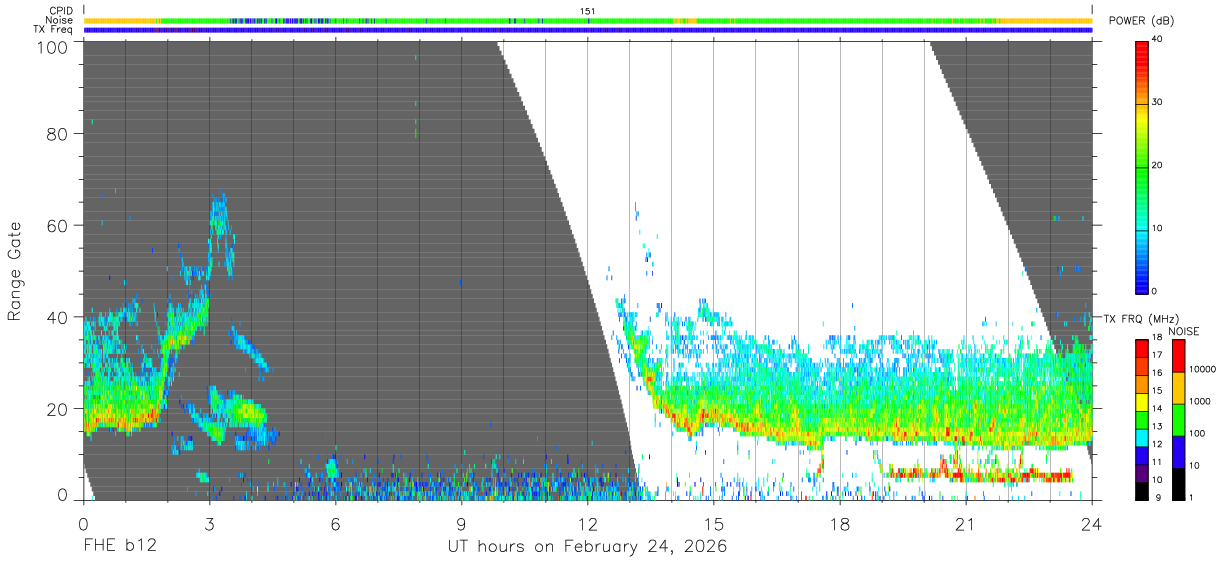
Task: Click the blue 10-100 NOISE swatch
Action: (x=1177, y=452)
